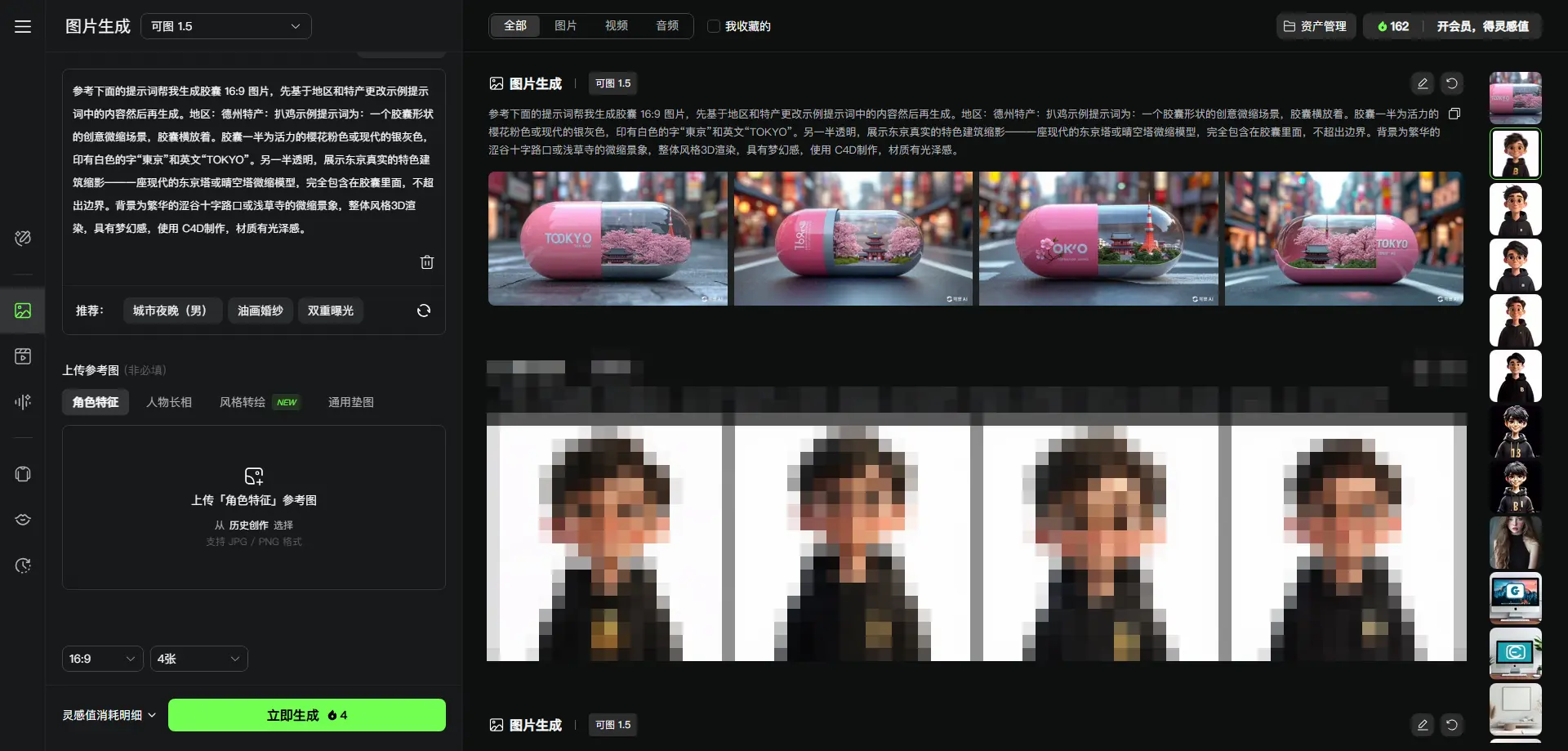Select the 风格转绘 reference tab
Image resolution: width=1568 pixels, height=751 pixels.
pos(243,402)
